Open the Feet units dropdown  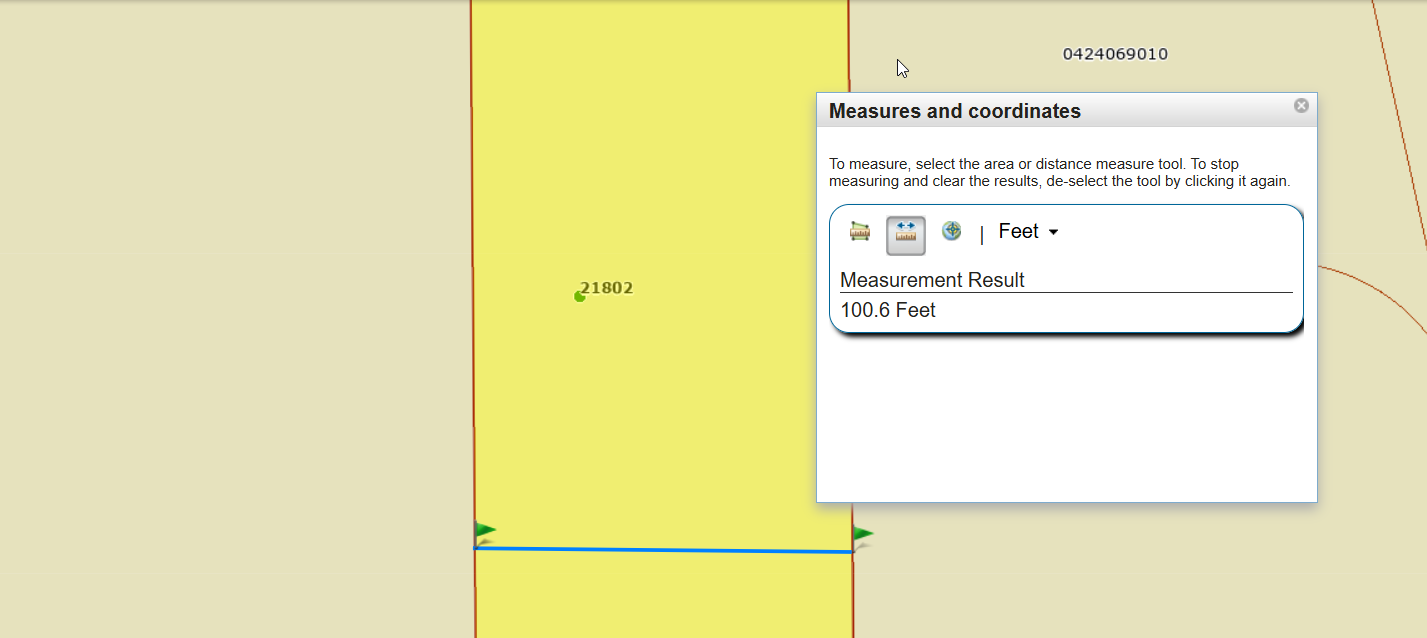(1029, 232)
